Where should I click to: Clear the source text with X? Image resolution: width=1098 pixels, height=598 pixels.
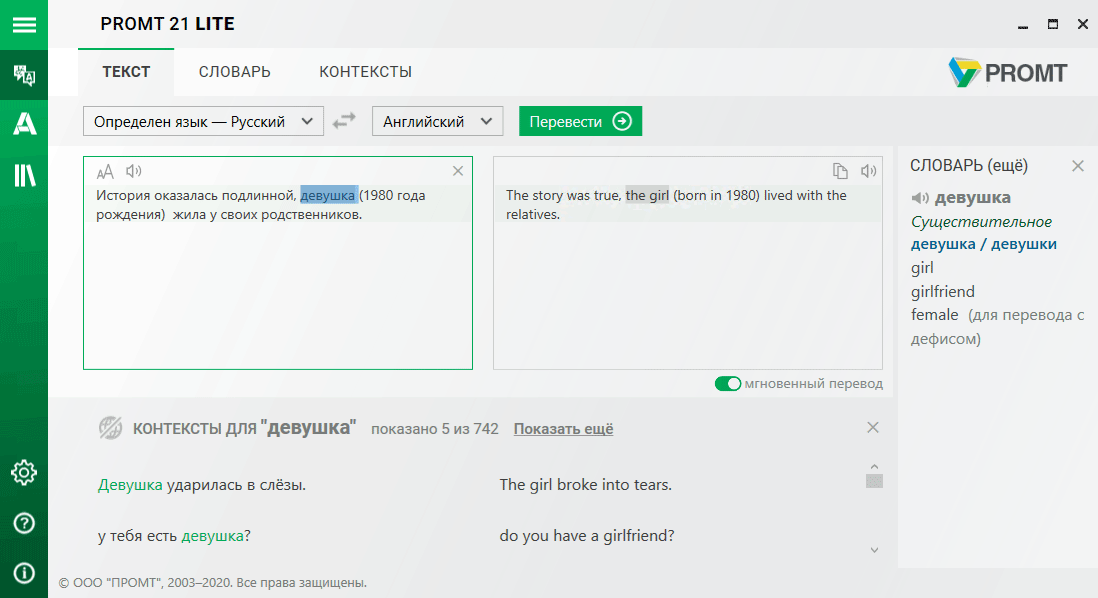(458, 171)
